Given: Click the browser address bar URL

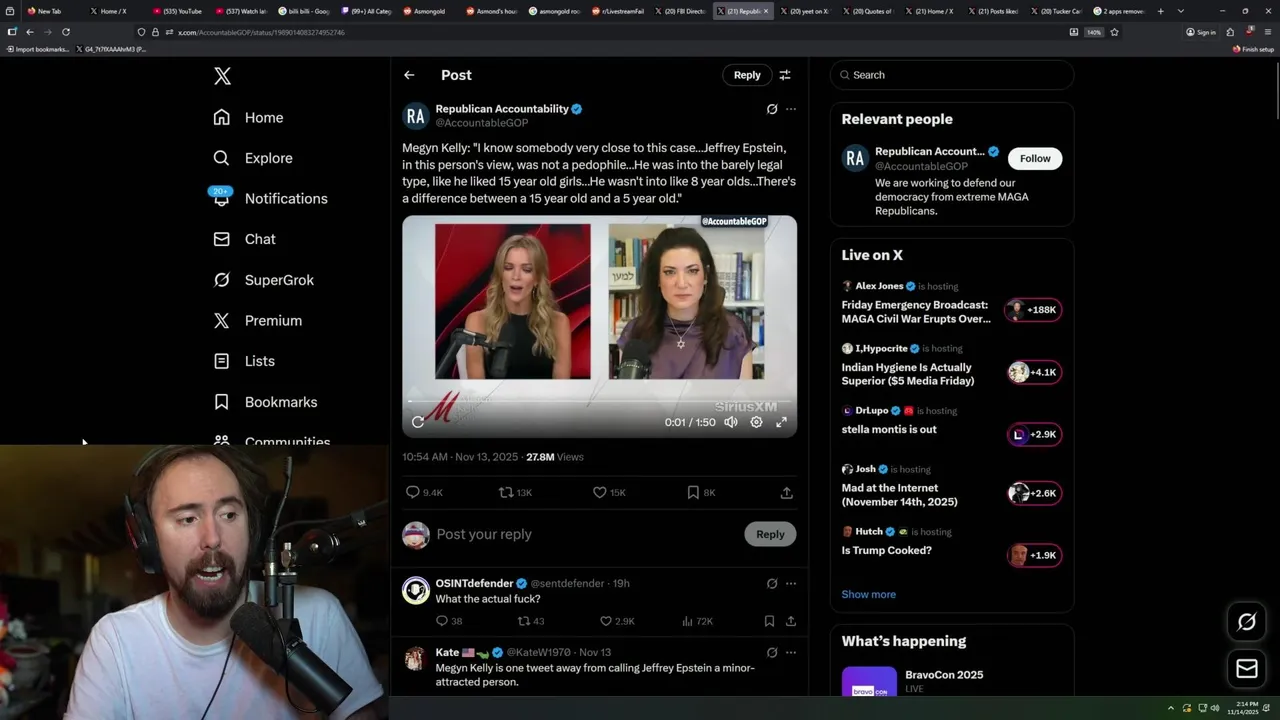Looking at the screenshot, I should point(261,32).
